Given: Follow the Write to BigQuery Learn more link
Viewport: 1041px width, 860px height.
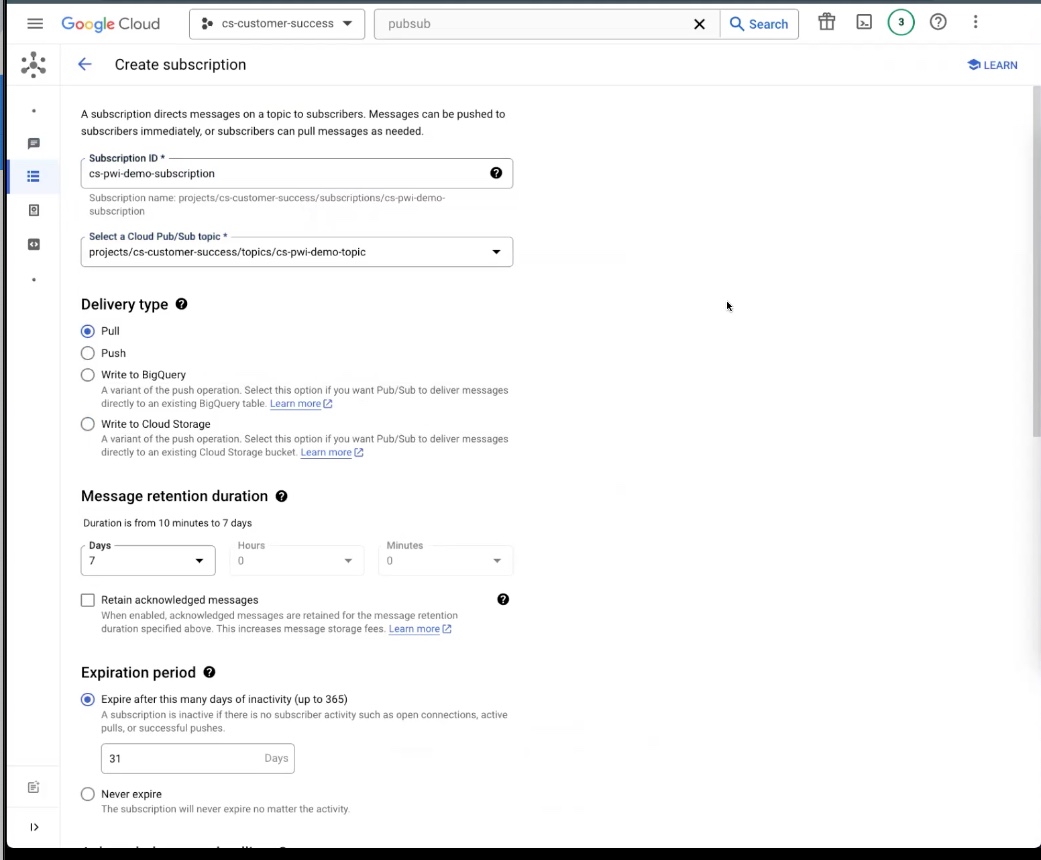Looking at the screenshot, I should (x=295, y=403).
